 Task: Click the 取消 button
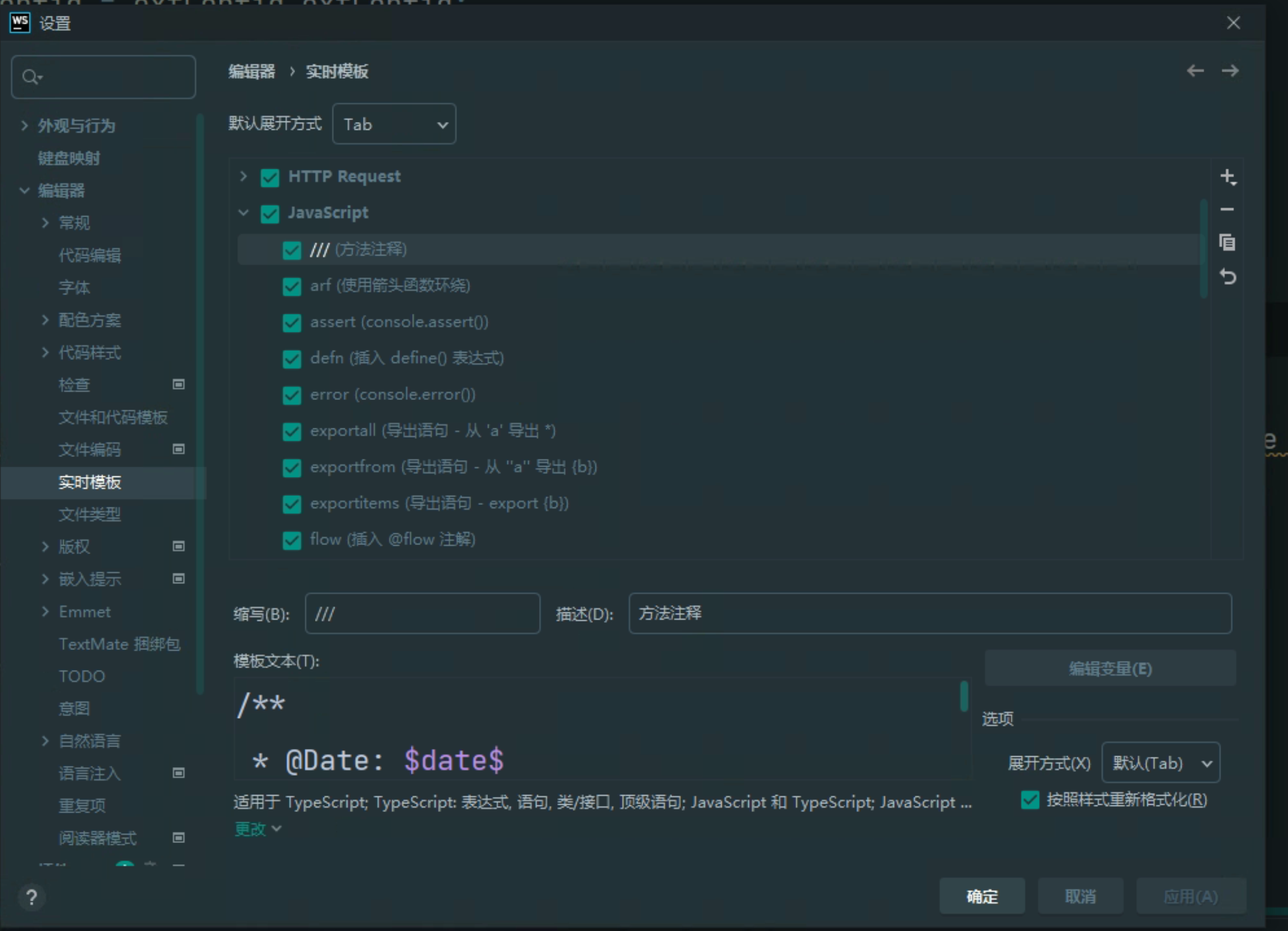click(1080, 896)
